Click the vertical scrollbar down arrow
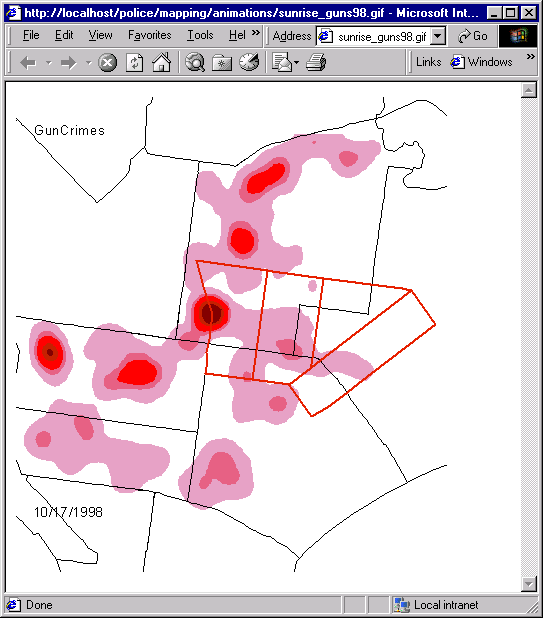This screenshot has height=618, width=543. 528,584
